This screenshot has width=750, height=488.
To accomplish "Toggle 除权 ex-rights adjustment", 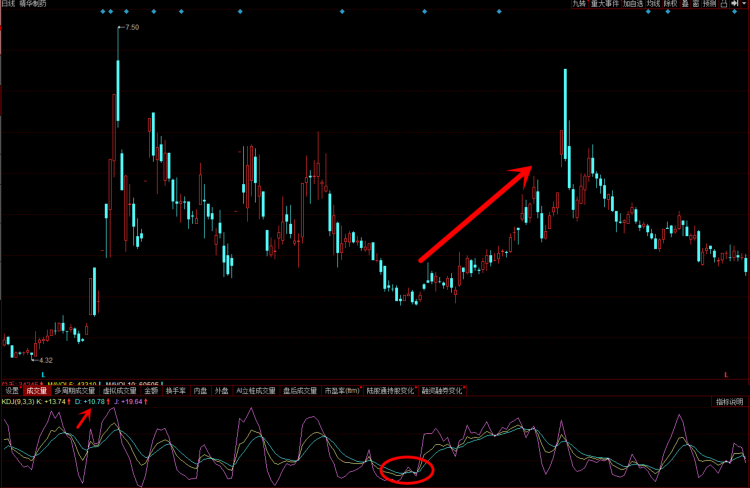I will pyautogui.click(x=671, y=4).
